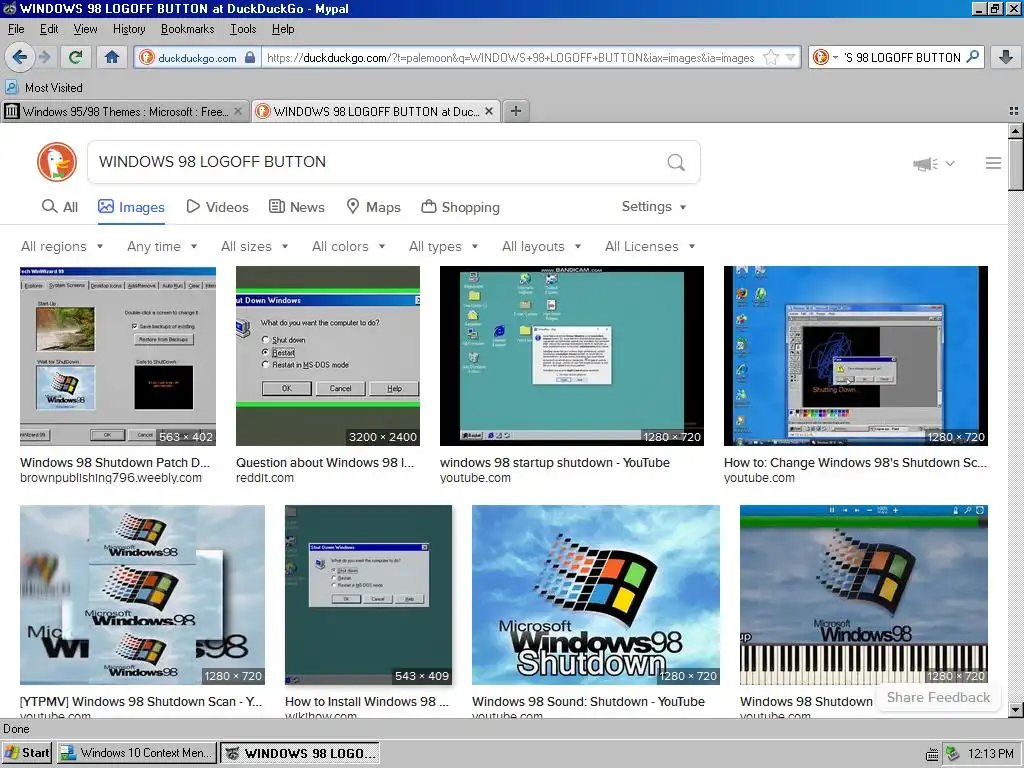
Task: Open the hamburger side menu
Action: pos(993,163)
